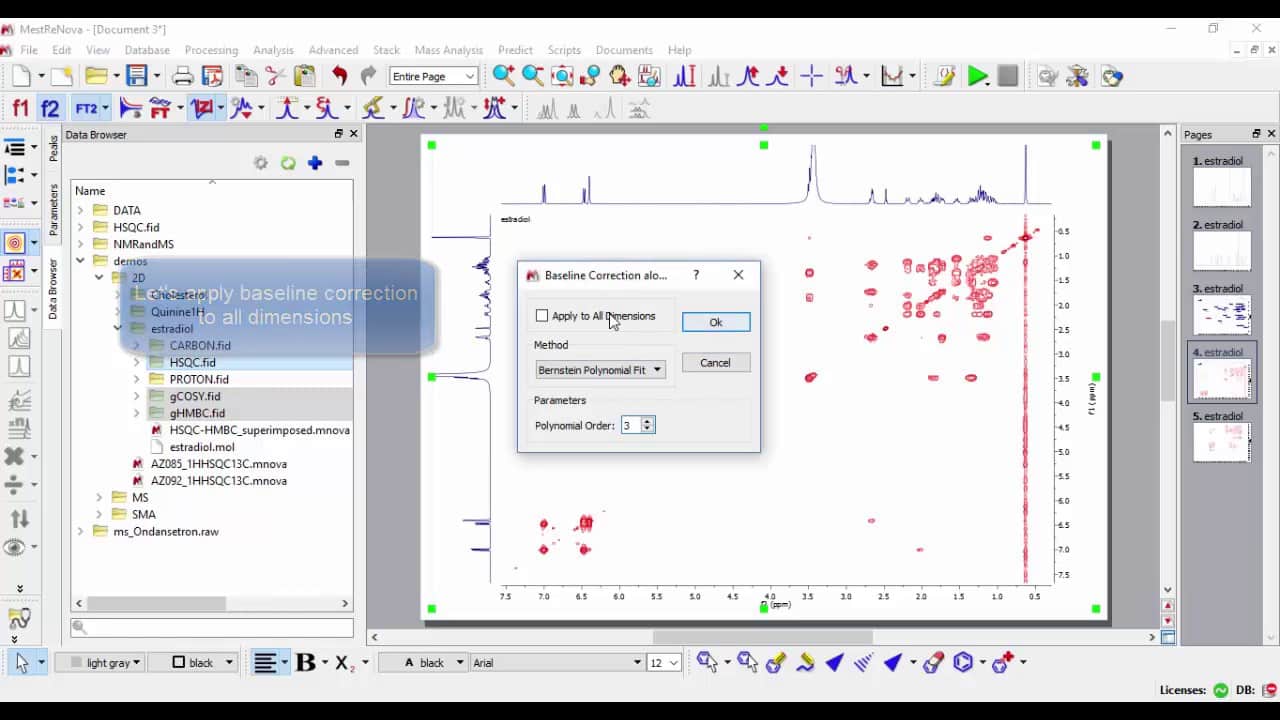Open the Method Bernstein Polynomial Fit dropdown
The width and height of the screenshot is (1280, 720).
(600, 370)
